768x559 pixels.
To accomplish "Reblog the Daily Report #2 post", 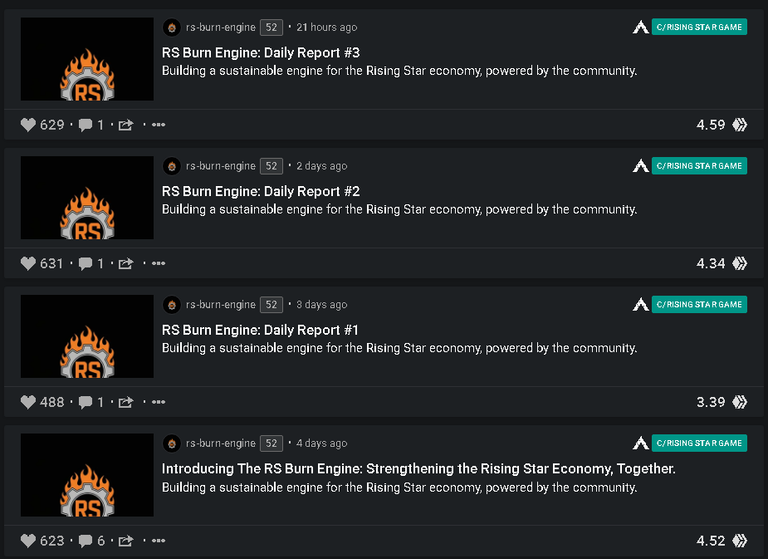I will [x=126, y=264].
